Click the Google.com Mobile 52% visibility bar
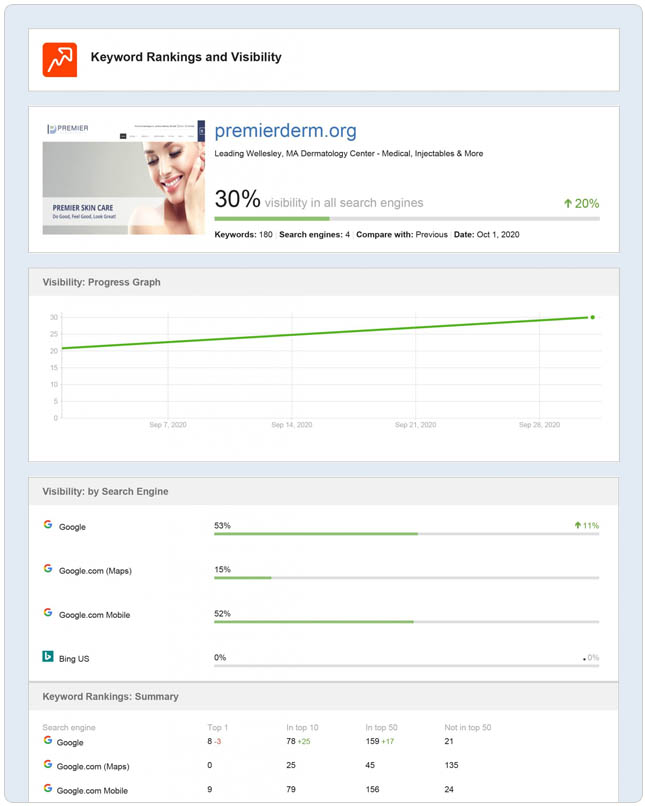Screen dimensions: 645x806 coord(406,622)
